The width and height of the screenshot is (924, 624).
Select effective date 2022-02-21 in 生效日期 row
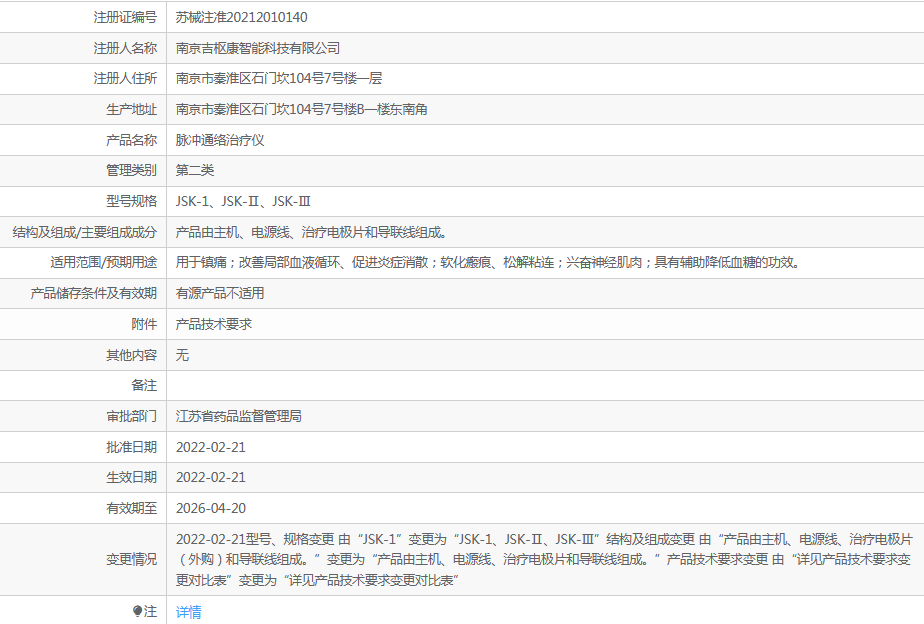click(210, 477)
